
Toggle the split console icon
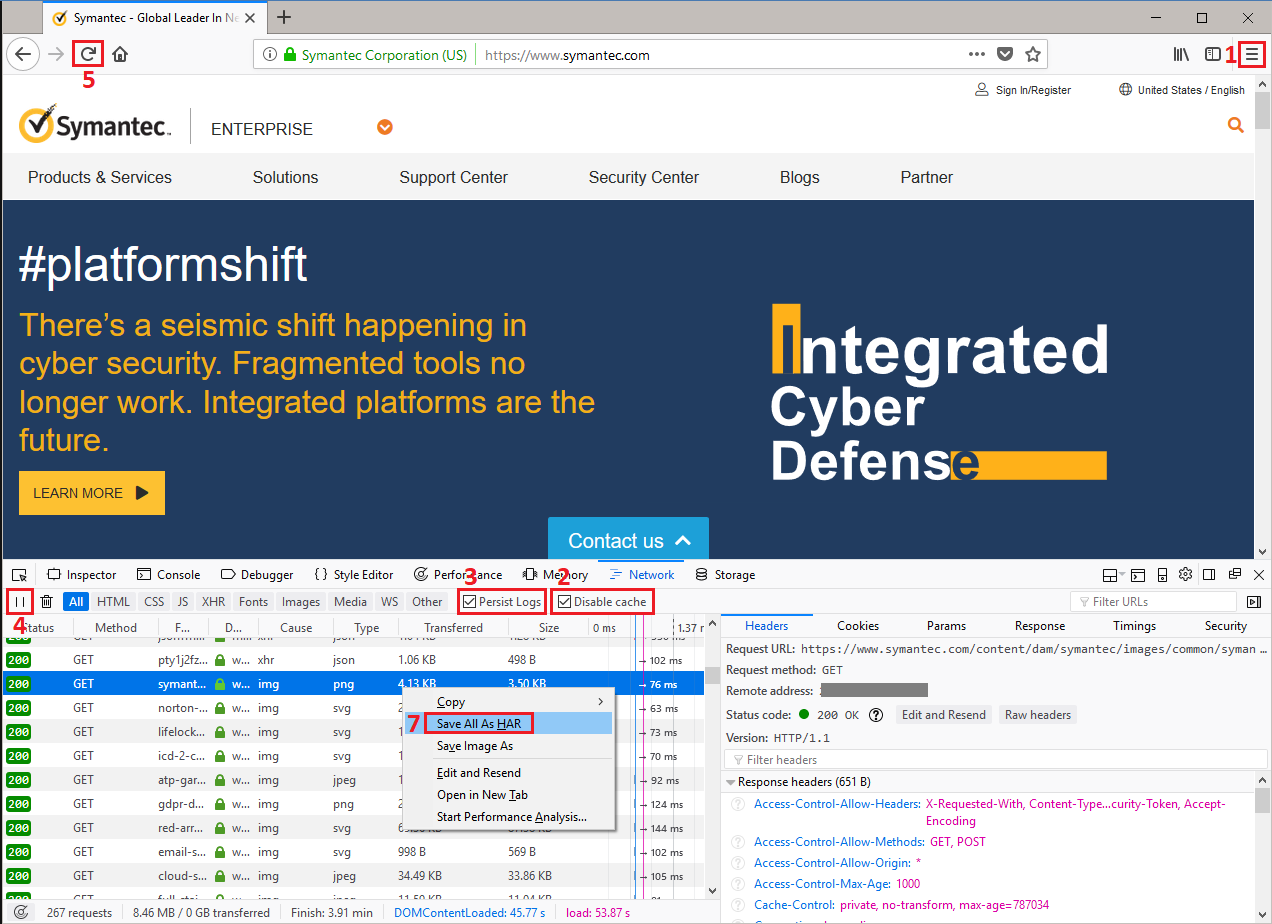(1136, 575)
